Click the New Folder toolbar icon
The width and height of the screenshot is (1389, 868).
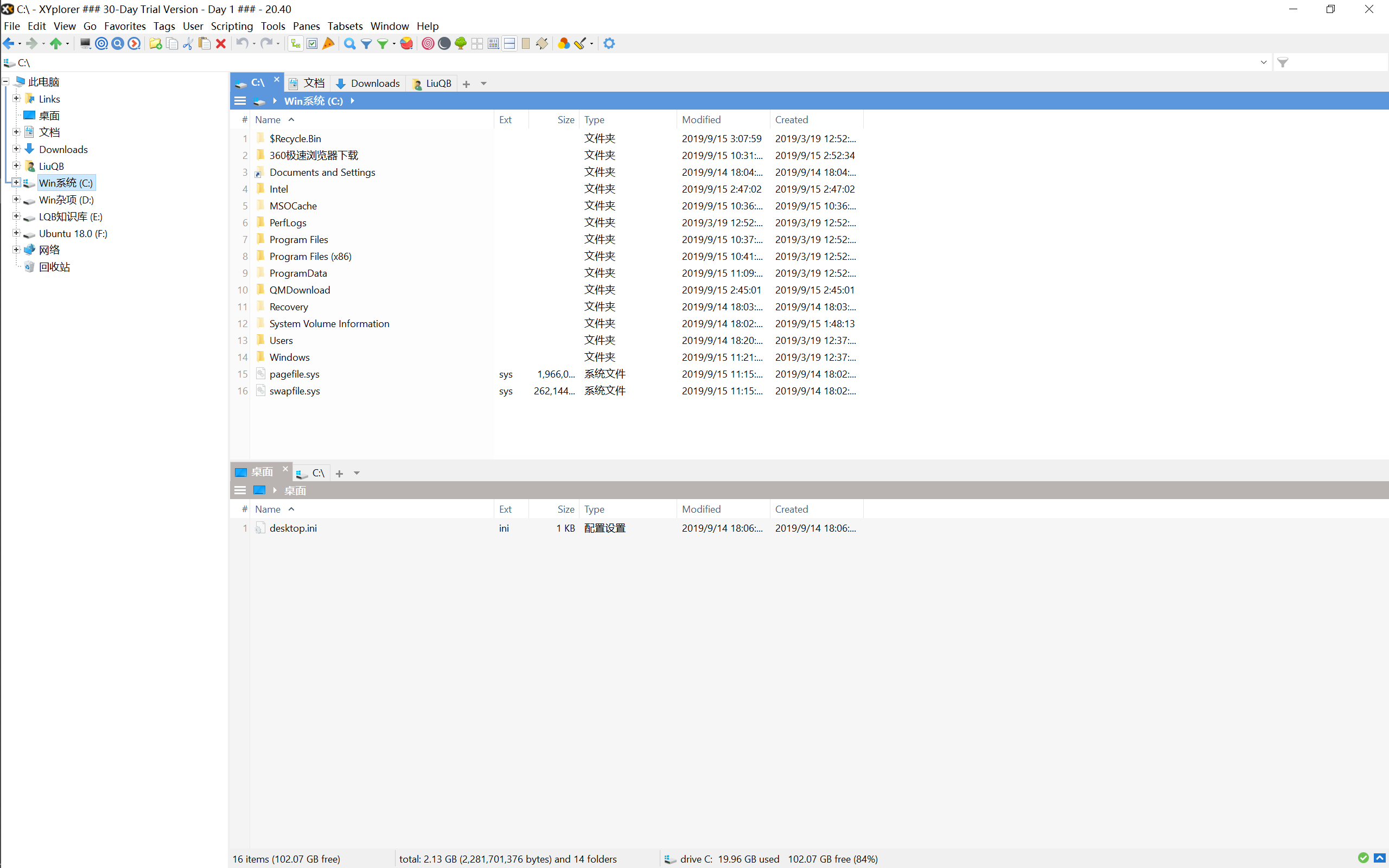click(155, 43)
